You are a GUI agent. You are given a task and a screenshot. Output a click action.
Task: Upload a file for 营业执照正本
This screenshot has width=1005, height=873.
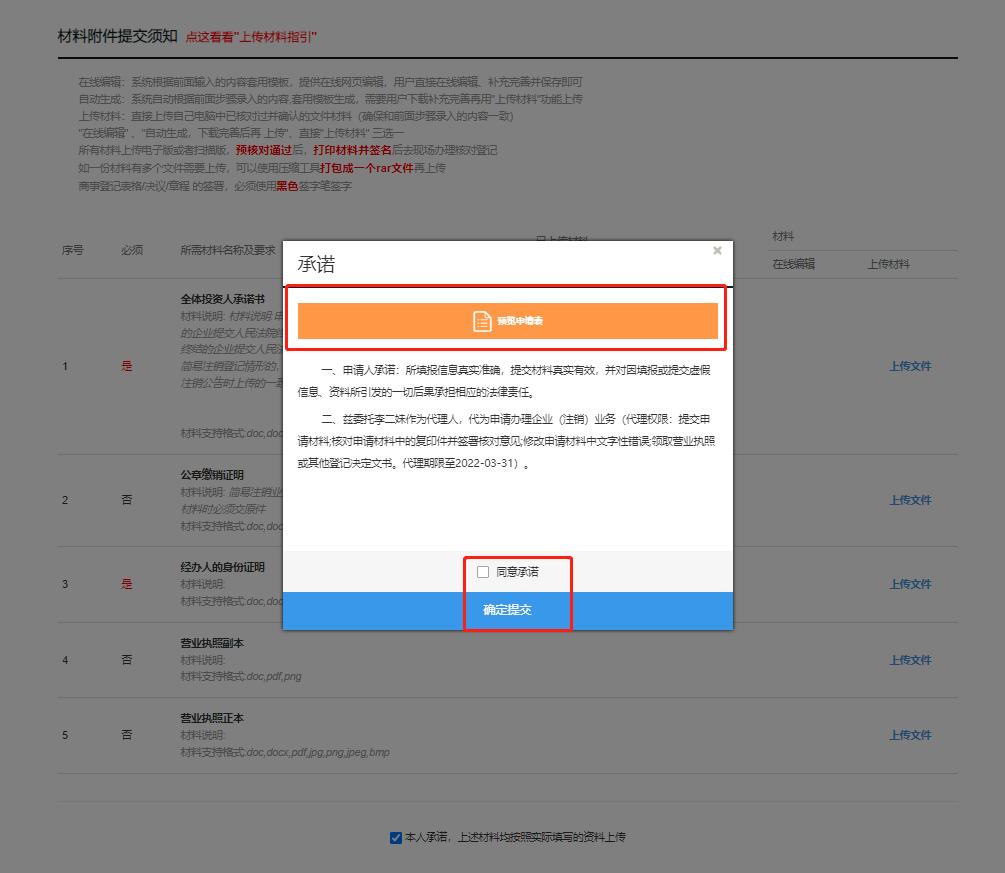pos(912,734)
